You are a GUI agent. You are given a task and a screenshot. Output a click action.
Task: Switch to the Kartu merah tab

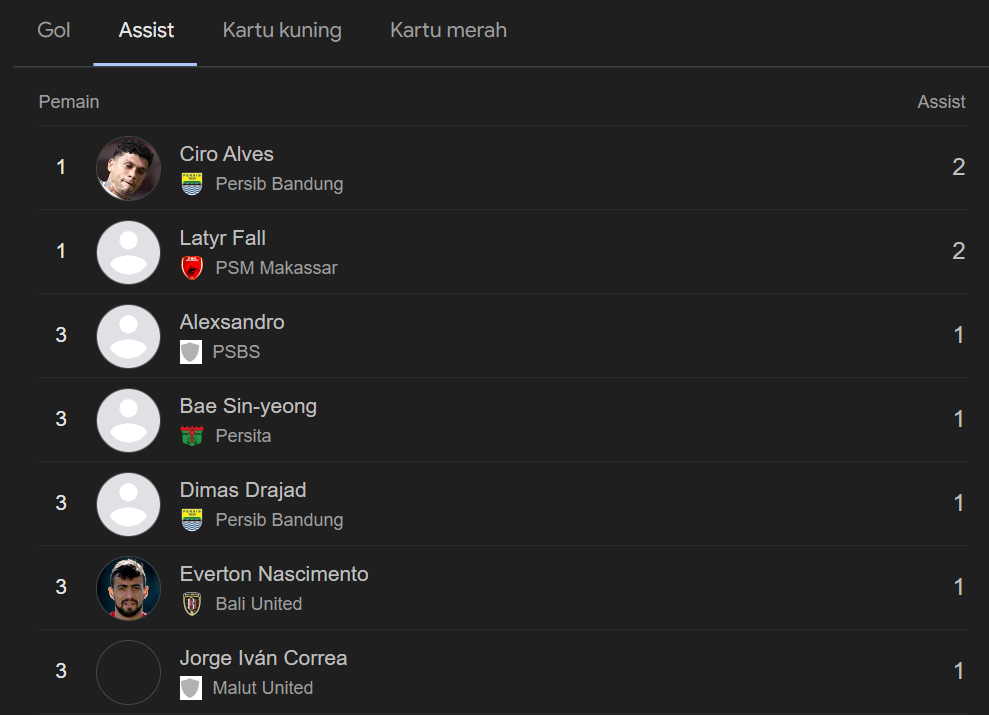click(448, 30)
